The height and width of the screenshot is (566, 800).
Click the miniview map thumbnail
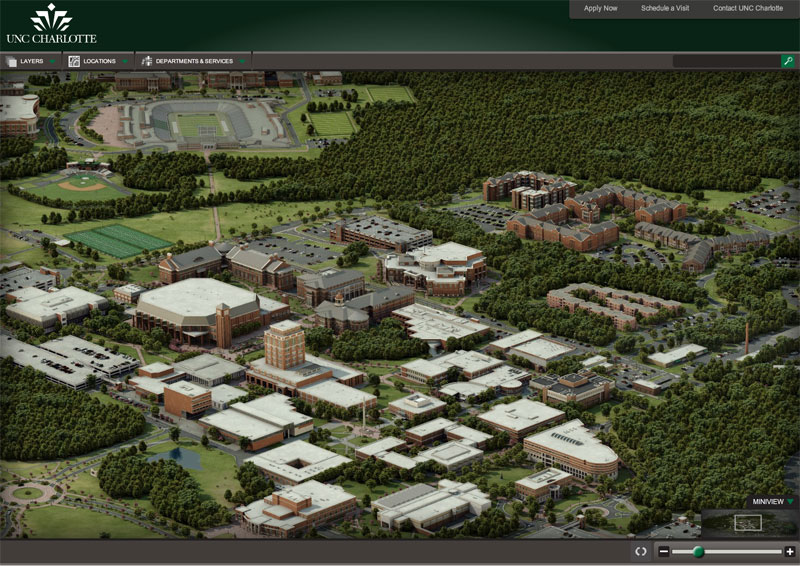pyautogui.click(x=748, y=523)
